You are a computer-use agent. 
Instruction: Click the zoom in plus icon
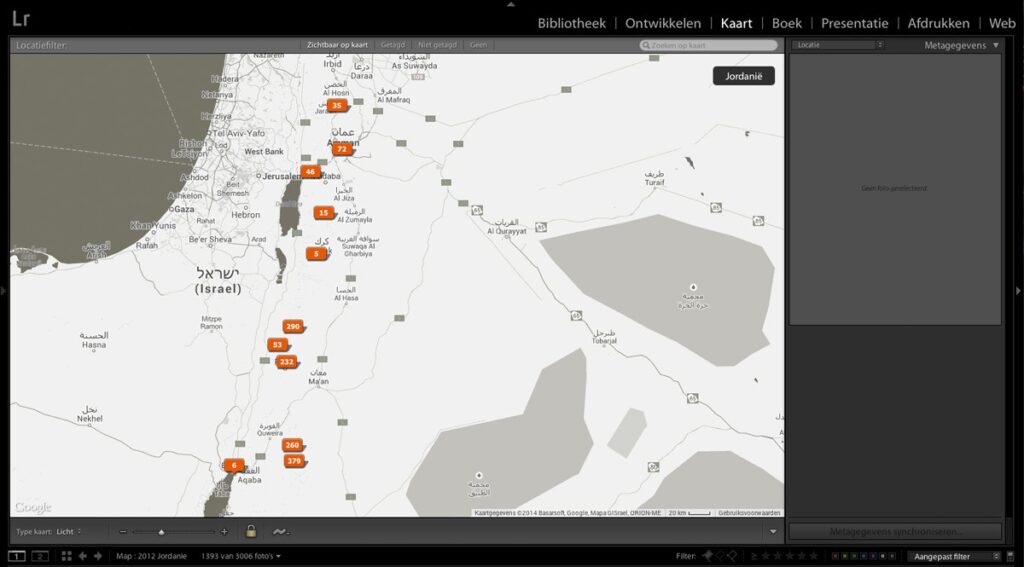pos(224,532)
